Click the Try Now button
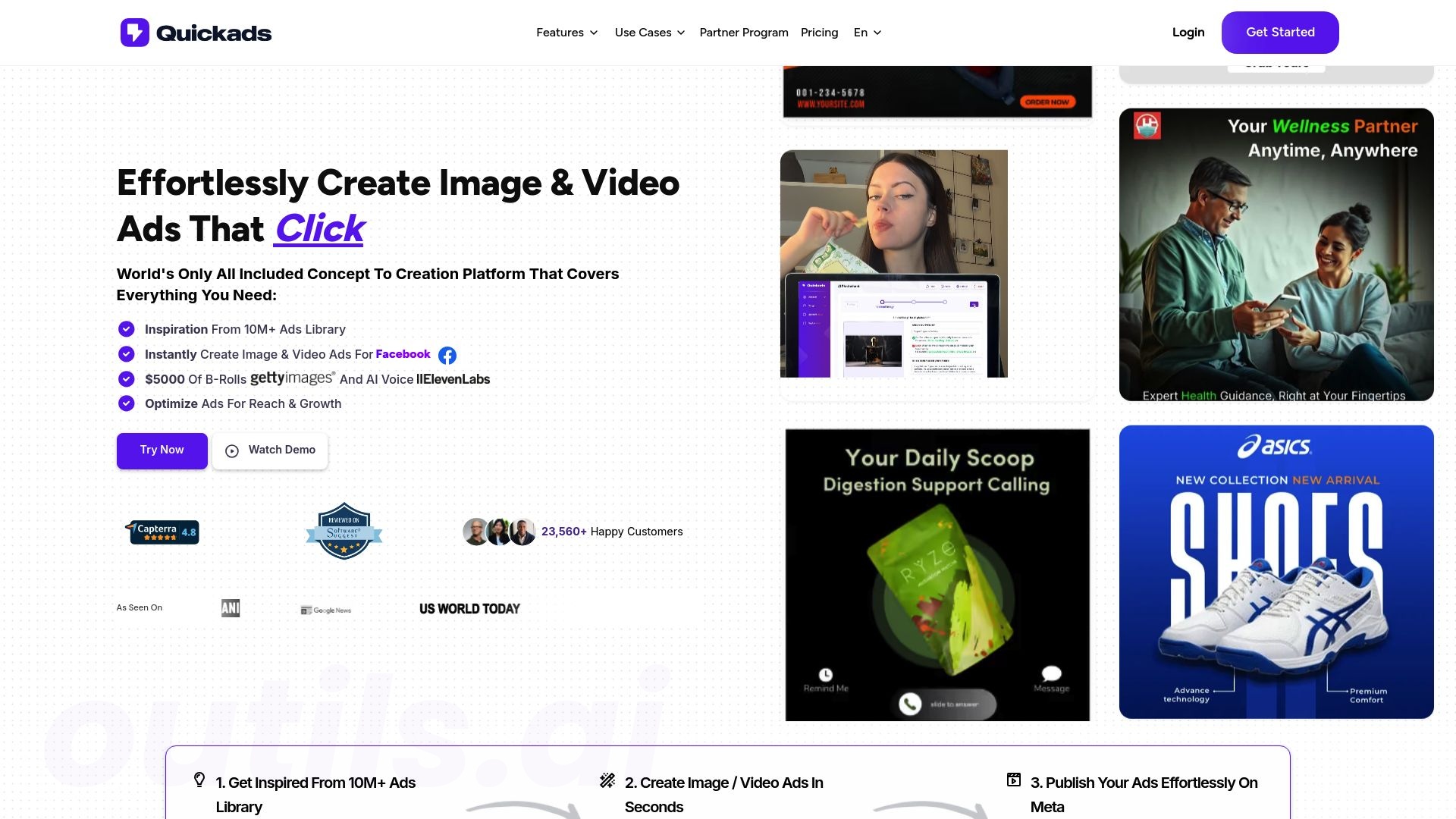The height and width of the screenshot is (819, 1456). (162, 450)
